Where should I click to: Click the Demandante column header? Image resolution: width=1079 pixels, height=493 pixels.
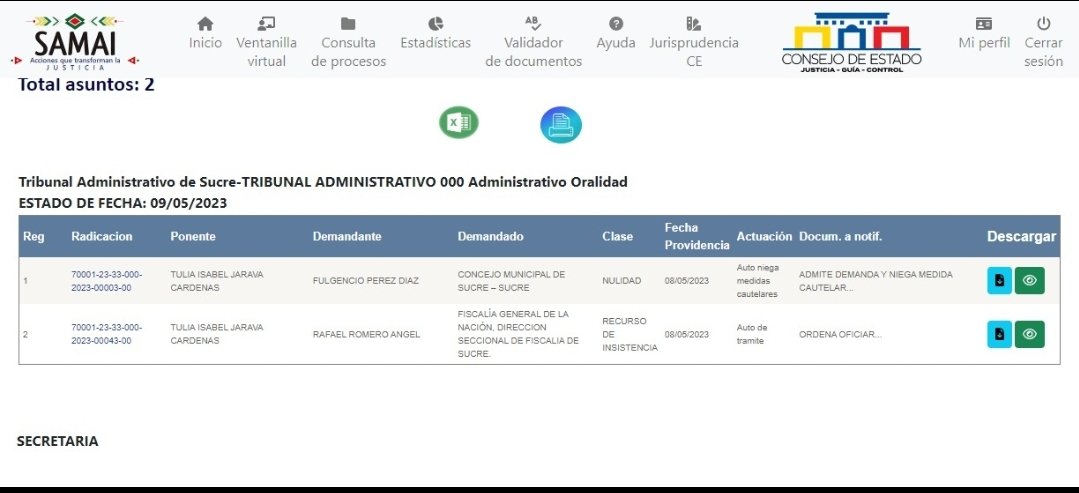(347, 236)
